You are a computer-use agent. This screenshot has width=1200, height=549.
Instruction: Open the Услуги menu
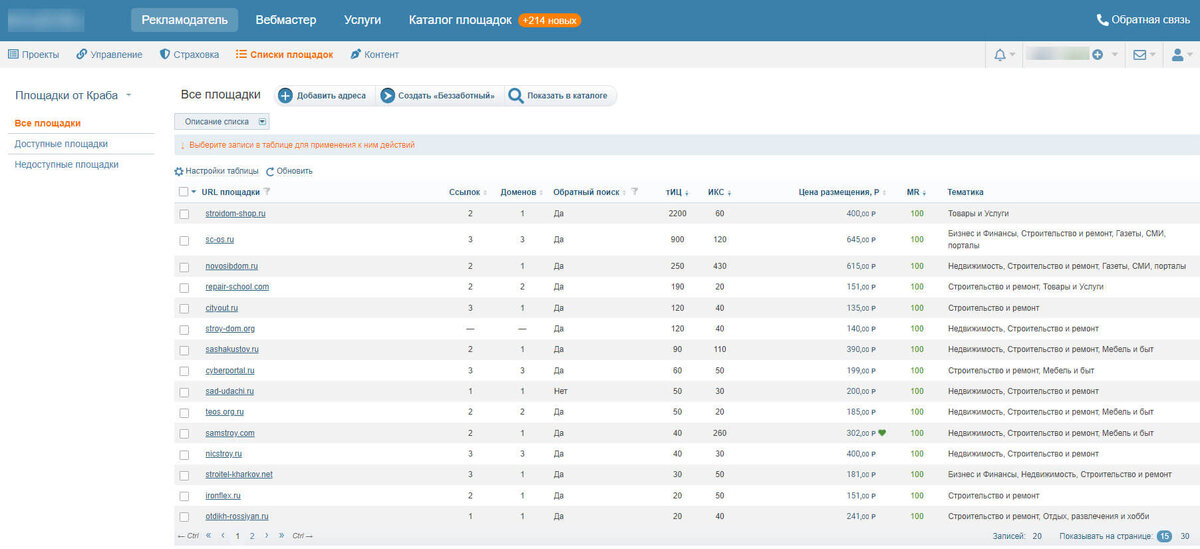tap(362, 20)
